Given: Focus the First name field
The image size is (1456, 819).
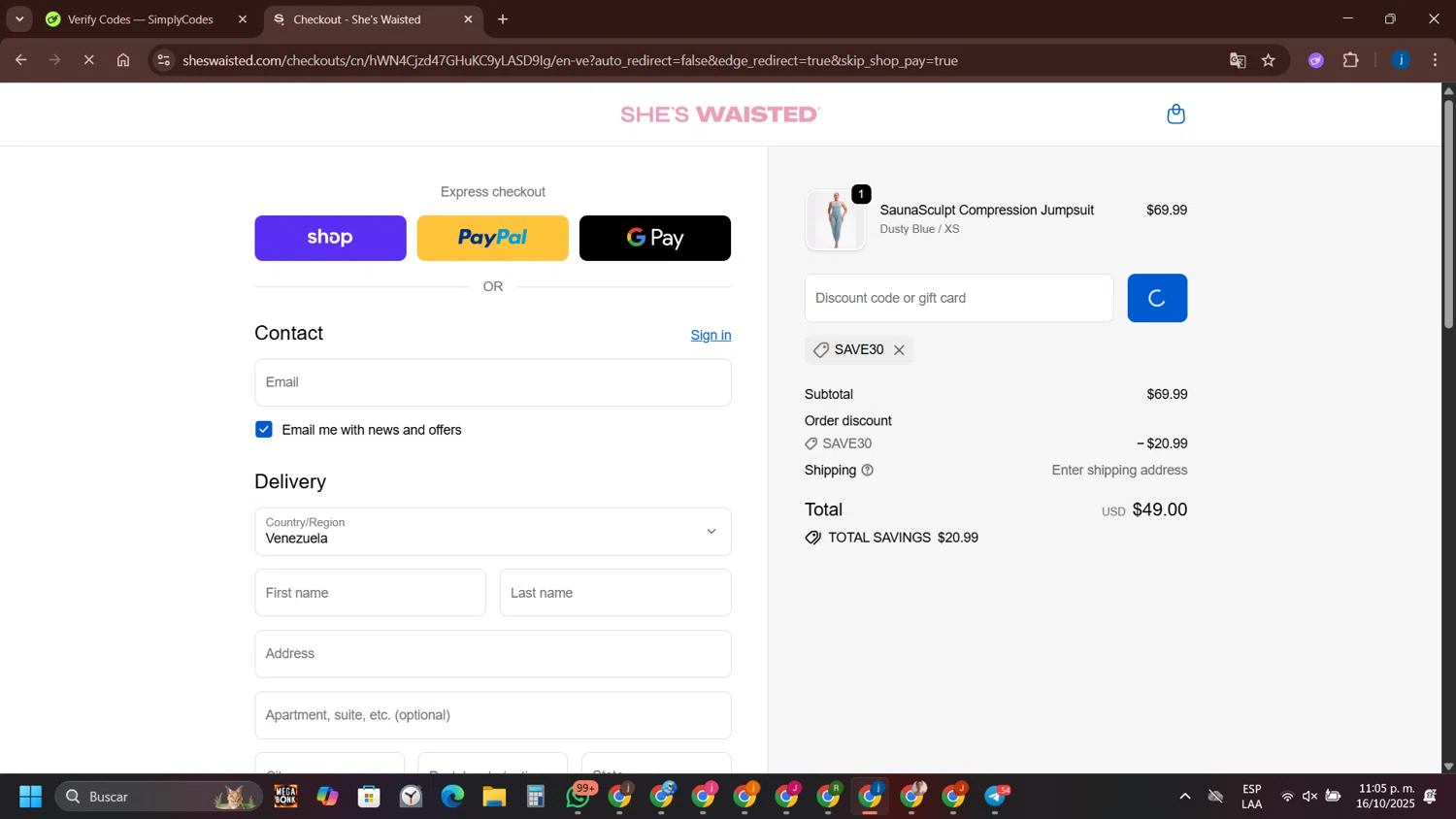Looking at the screenshot, I should (370, 593).
